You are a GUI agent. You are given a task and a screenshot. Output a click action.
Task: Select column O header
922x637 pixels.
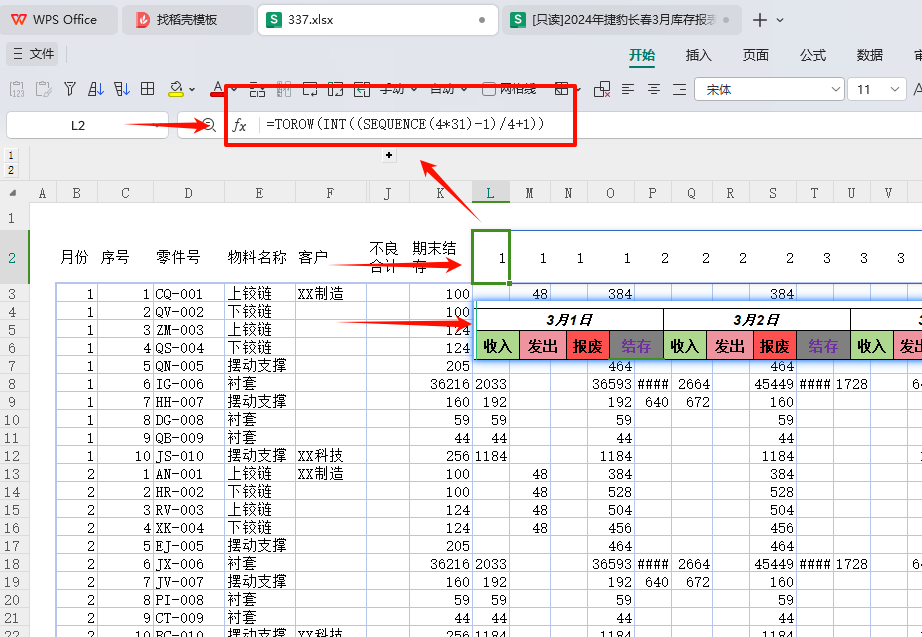coord(610,193)
